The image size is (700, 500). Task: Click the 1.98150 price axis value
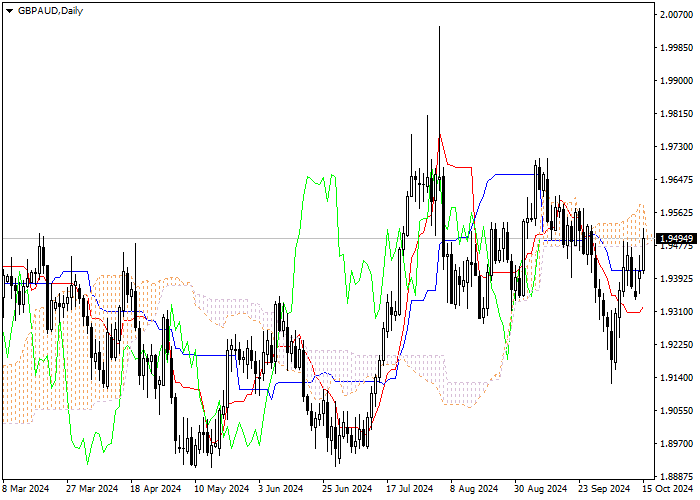click(676, 114)
